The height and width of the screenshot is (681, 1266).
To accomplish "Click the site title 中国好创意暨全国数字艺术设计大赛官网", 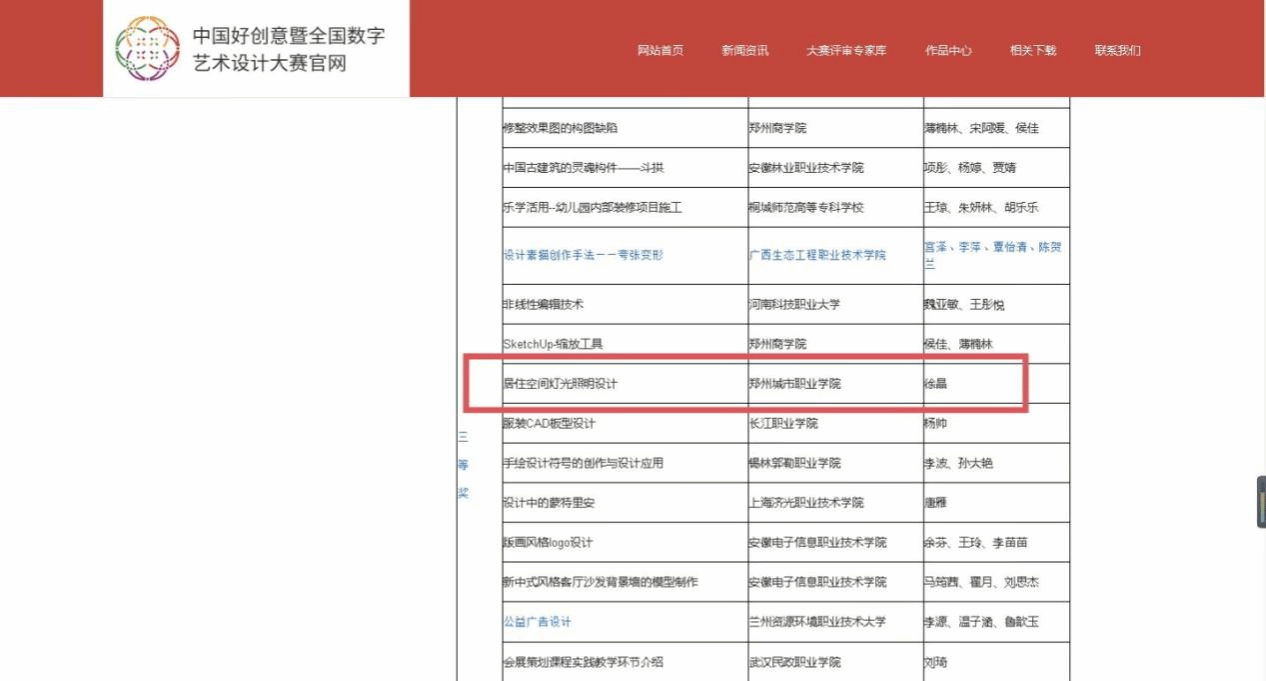I will pos(289,50).
